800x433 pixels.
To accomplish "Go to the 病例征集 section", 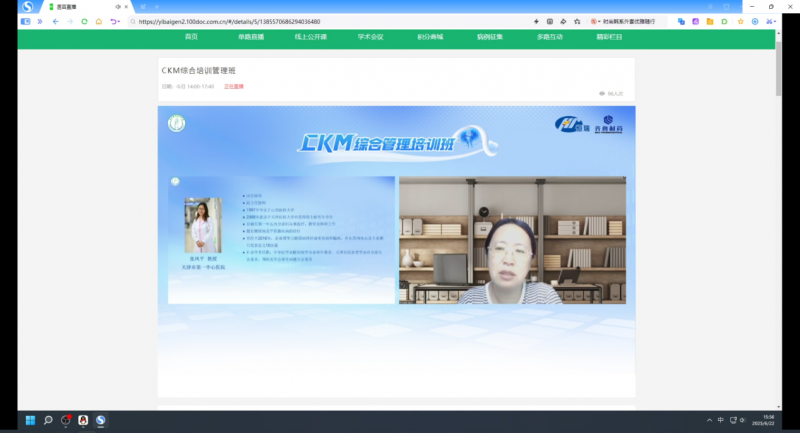I will (x=490, y=37).
